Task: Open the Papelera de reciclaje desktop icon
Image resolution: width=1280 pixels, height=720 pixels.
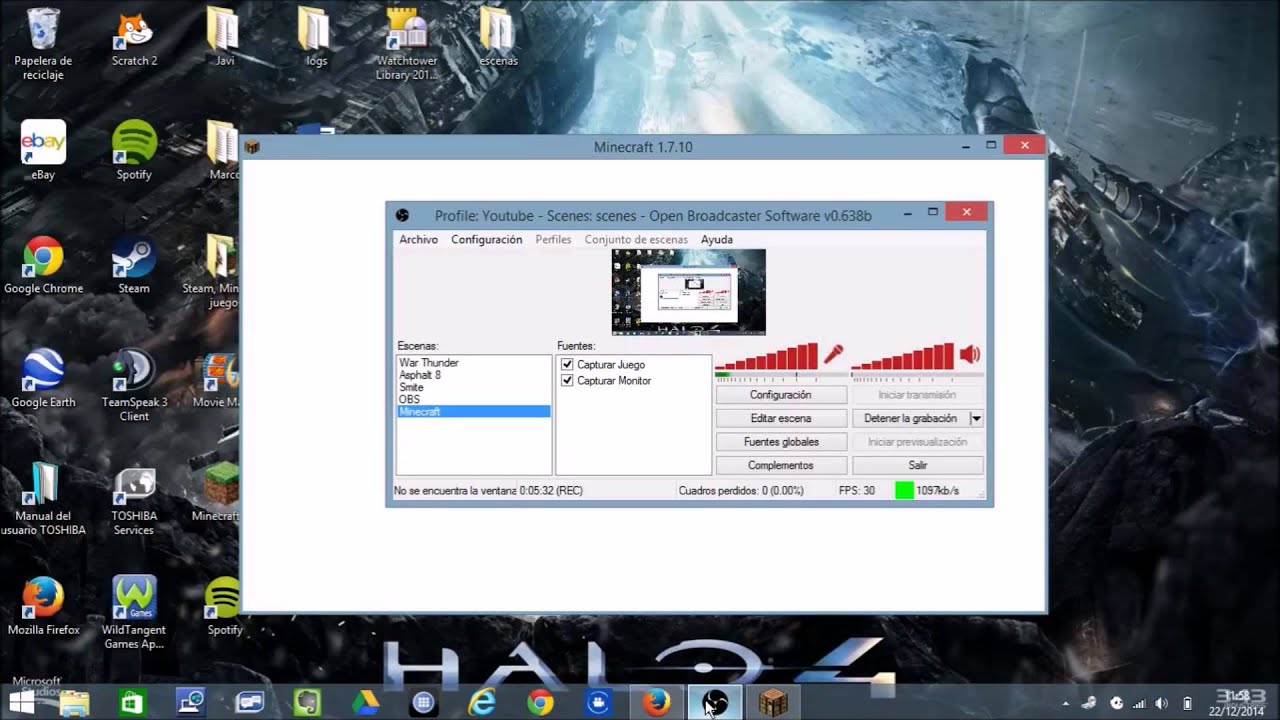Action: [x=43, y=43]
